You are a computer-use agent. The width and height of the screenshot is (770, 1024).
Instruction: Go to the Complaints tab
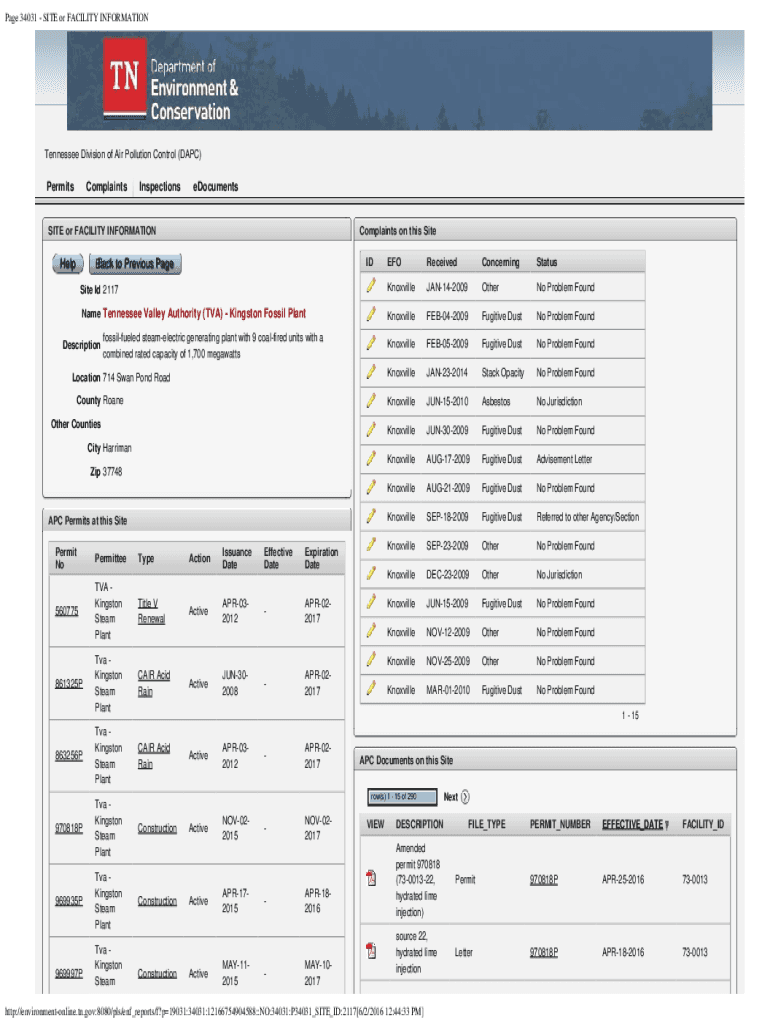106,187
